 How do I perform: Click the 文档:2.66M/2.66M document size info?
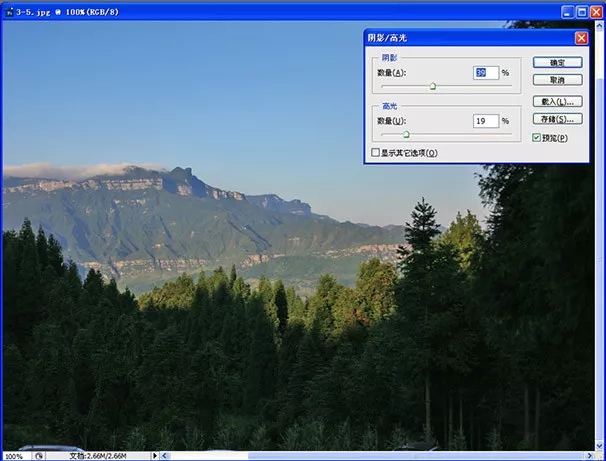[103, 455]
